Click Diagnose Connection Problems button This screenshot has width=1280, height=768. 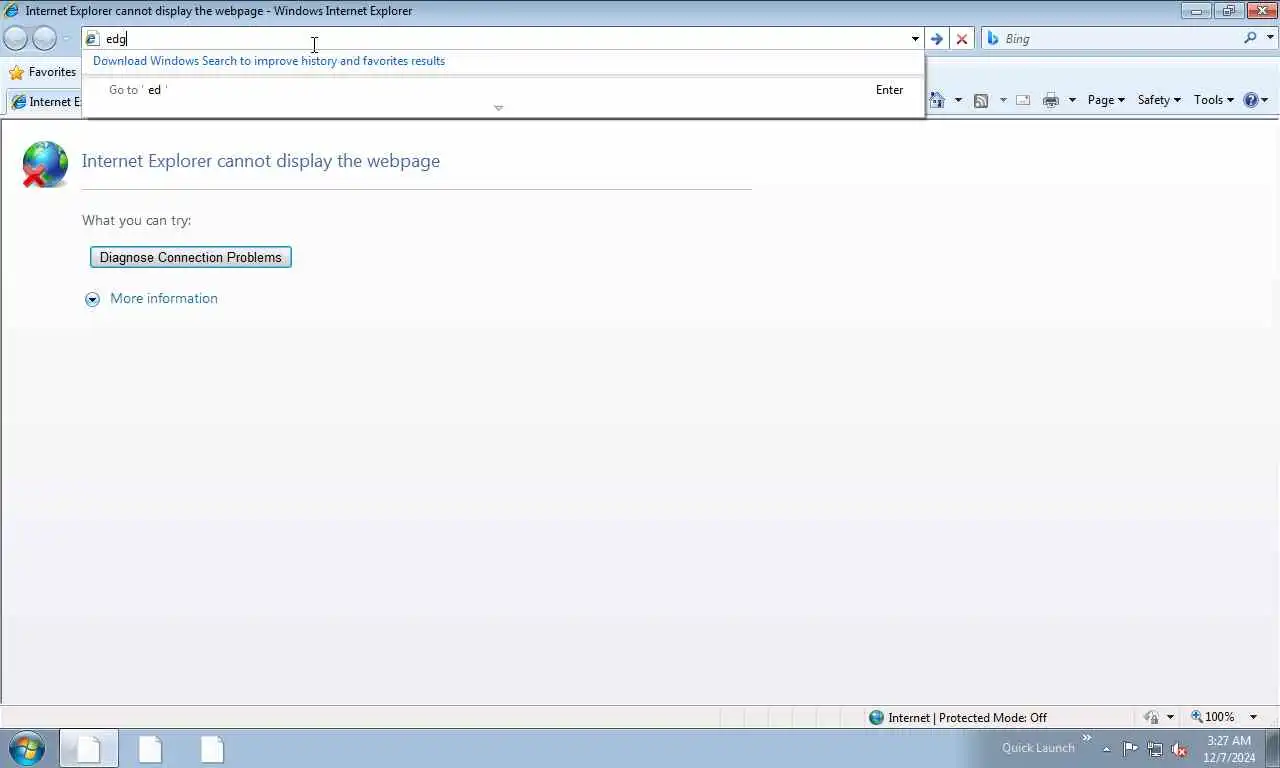(x=191, y=257)
